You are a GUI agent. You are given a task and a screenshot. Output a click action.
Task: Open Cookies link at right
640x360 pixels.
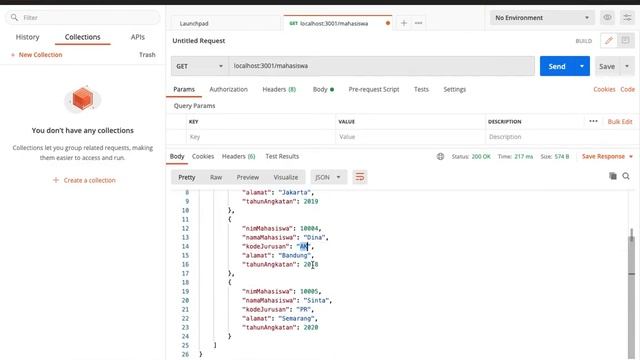[604, 89]
